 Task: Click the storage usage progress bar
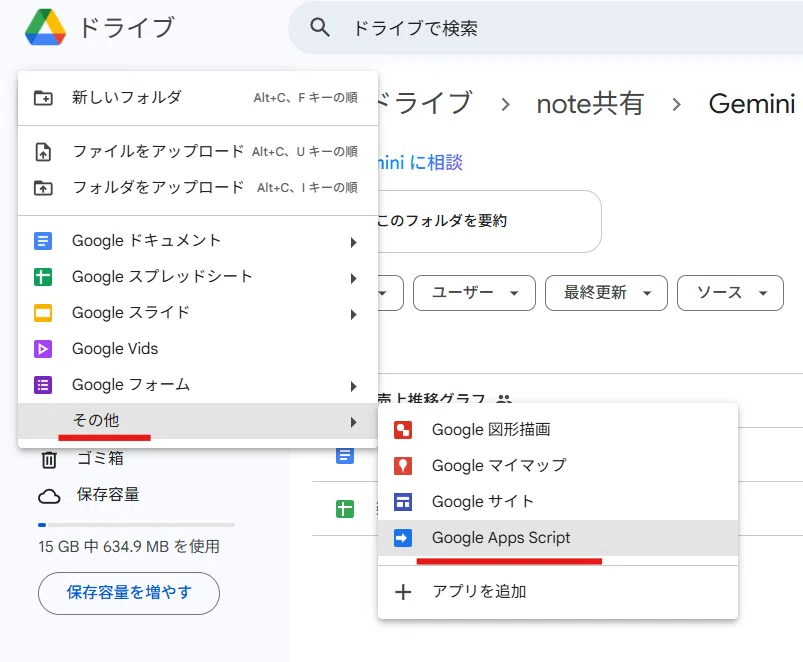pyautogui.click(x=136, y=525)
